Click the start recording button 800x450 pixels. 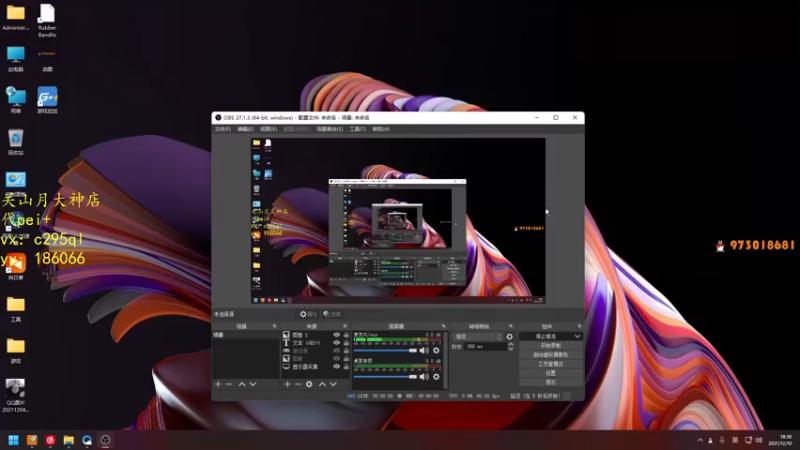pyautogui.click(x=551, y=346)
